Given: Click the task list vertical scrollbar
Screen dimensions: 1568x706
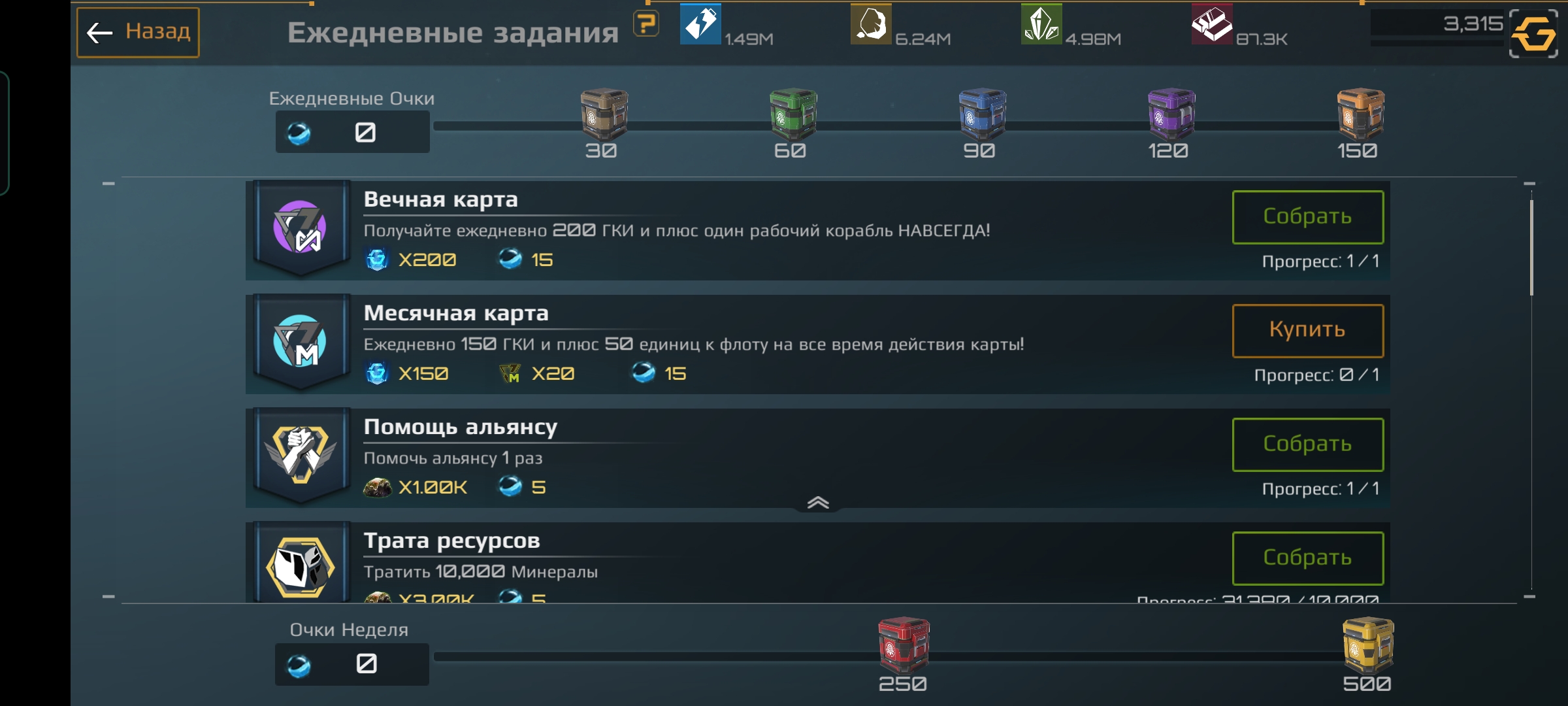Looking at the screenshot, I should coord(1531,248).
